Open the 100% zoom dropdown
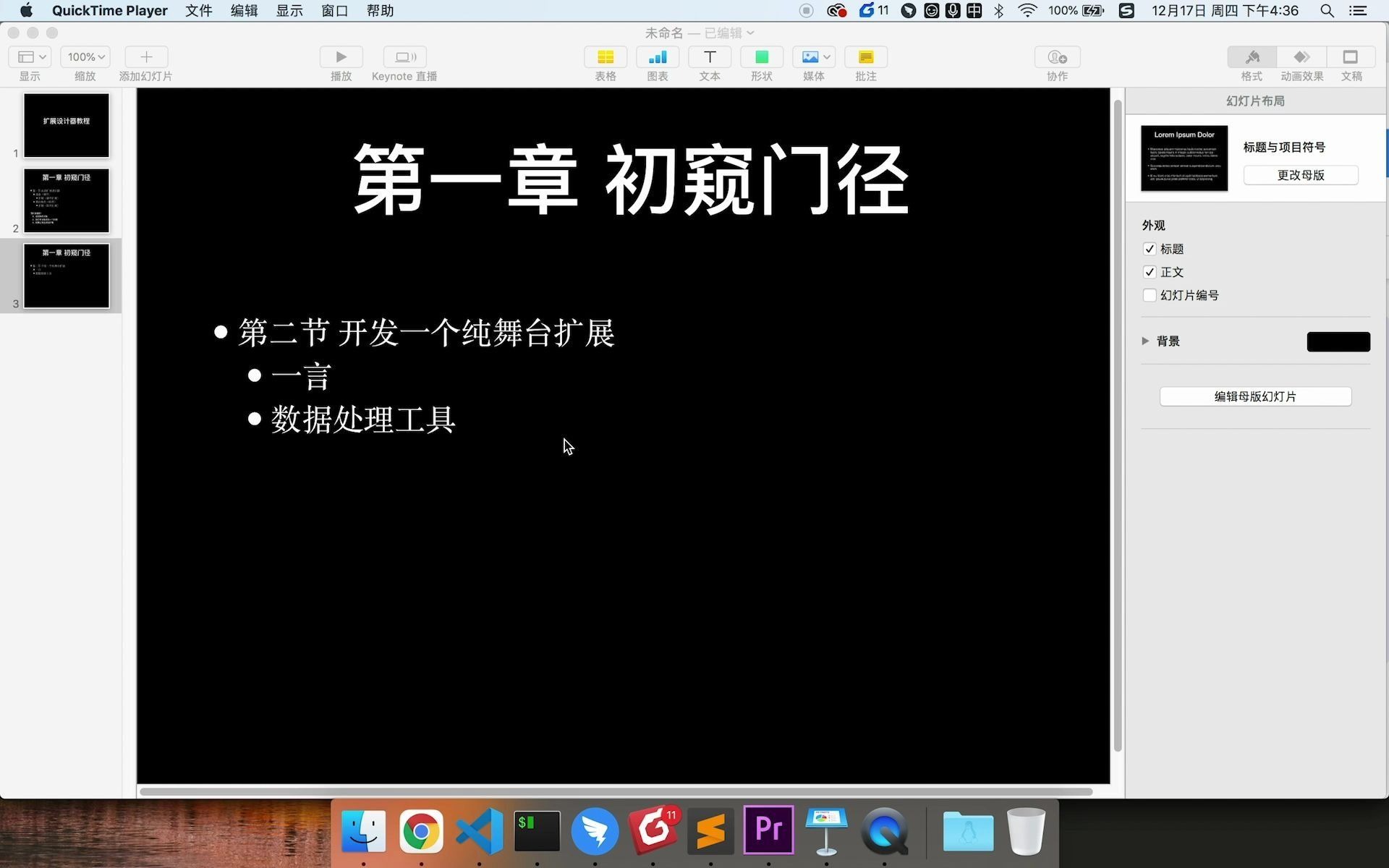The height and width of the screenshot is (868, 1389). pyautogui.click(x=85, y=57)
